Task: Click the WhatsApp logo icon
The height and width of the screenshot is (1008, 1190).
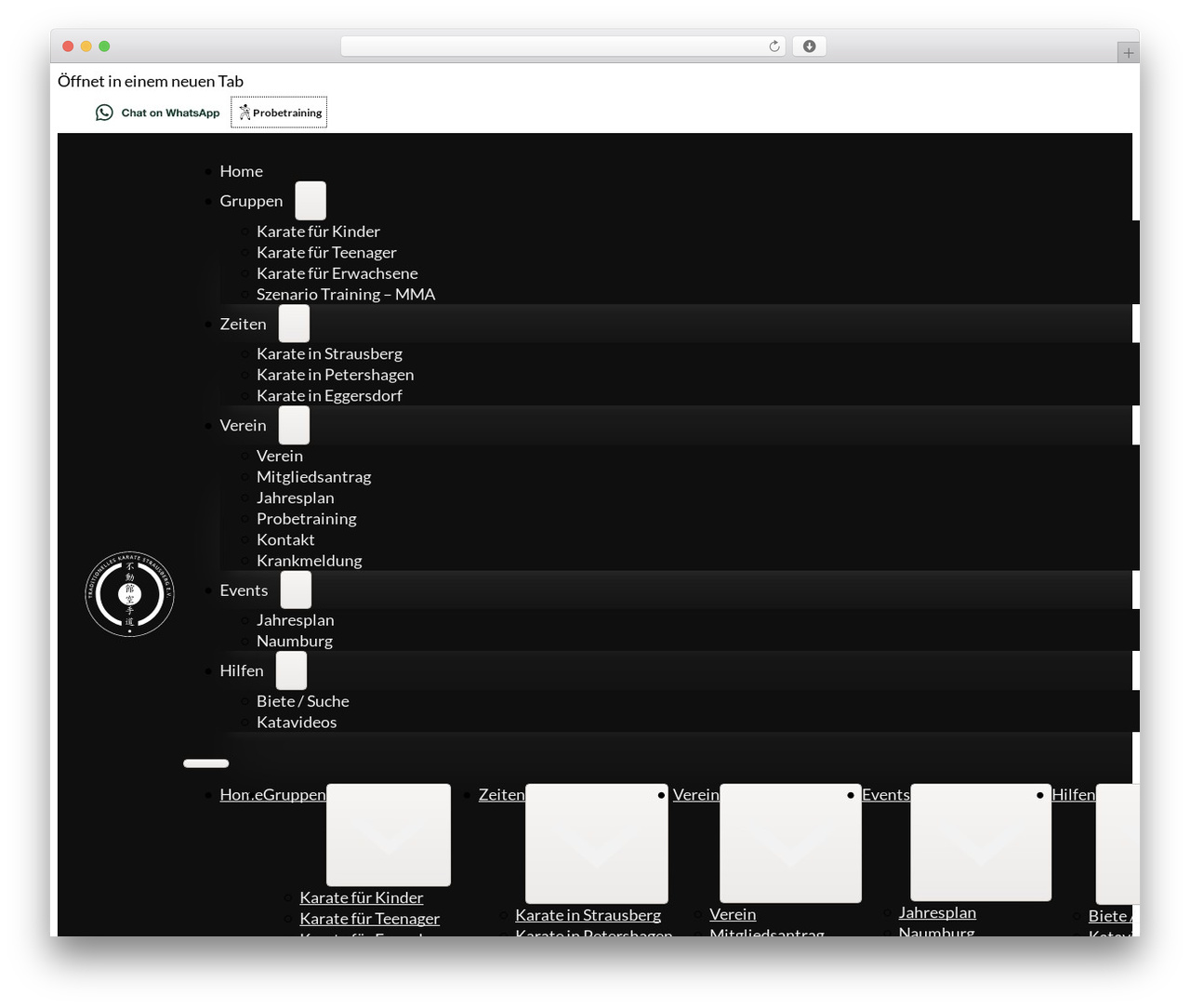Action: (x=104, y=113)
